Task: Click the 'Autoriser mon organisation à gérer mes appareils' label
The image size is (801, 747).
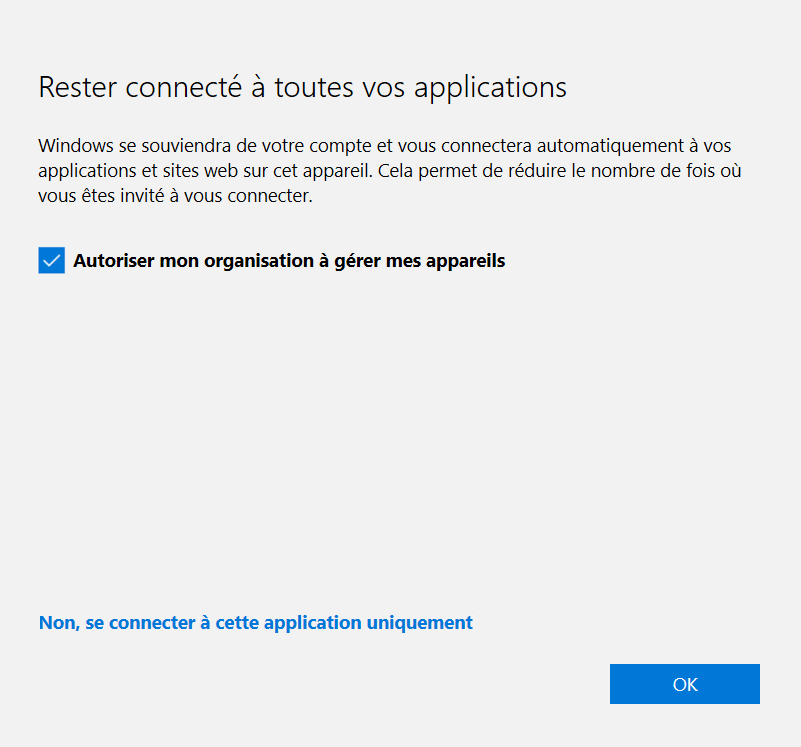Action: 289,261
